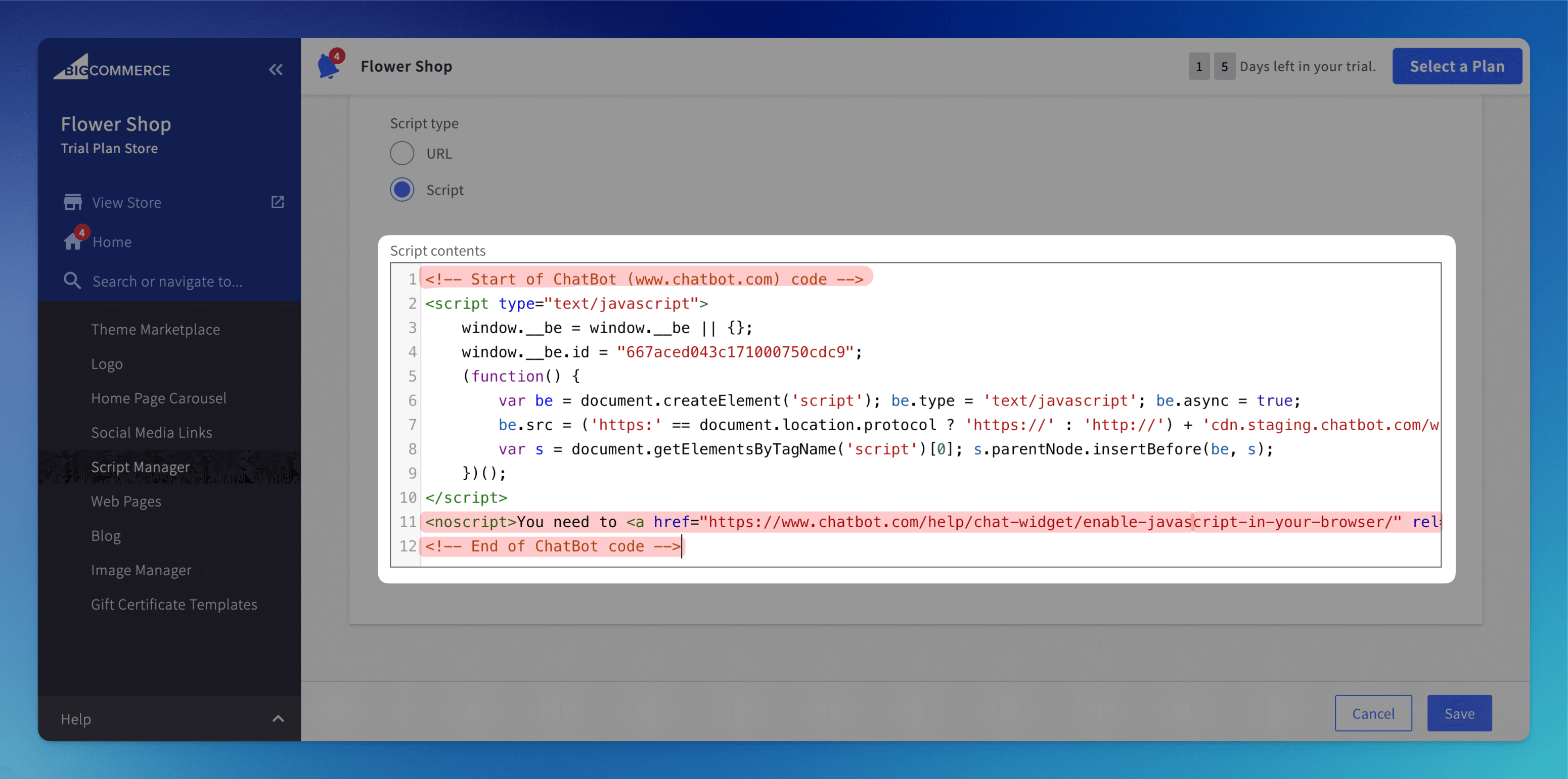Screen dimensions: 1568x779
Task: Click the Home house icon
Action: (x=72, y=242)
